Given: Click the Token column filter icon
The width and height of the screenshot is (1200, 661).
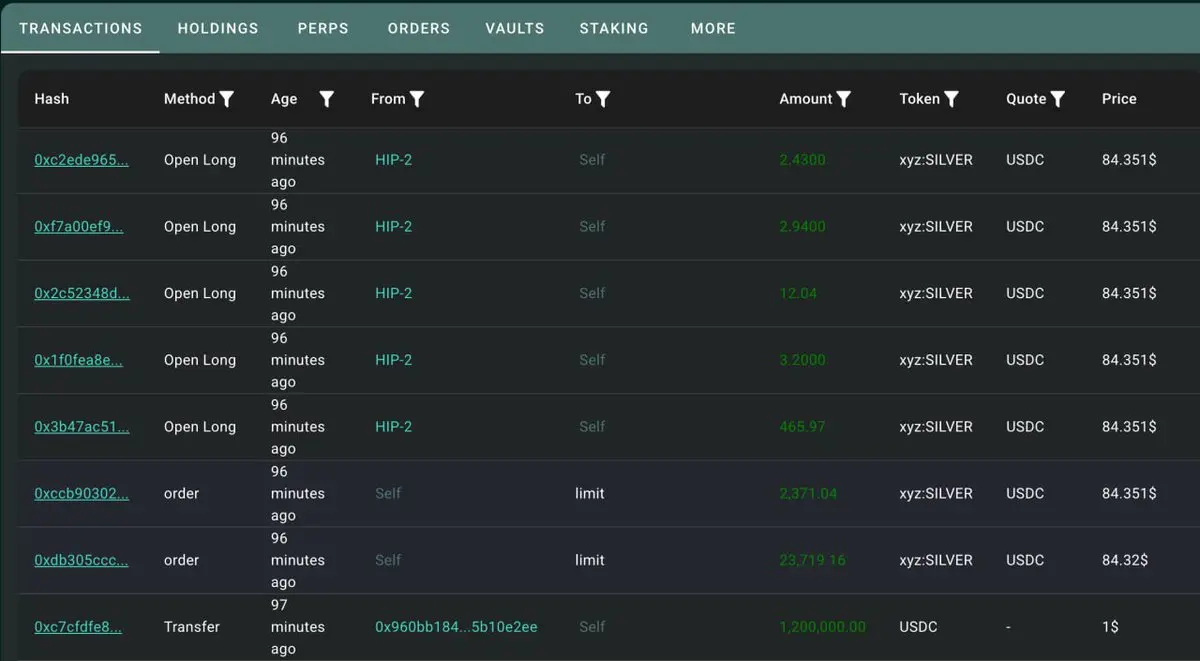Looking at the screenshot, I should tap(951, 99).
